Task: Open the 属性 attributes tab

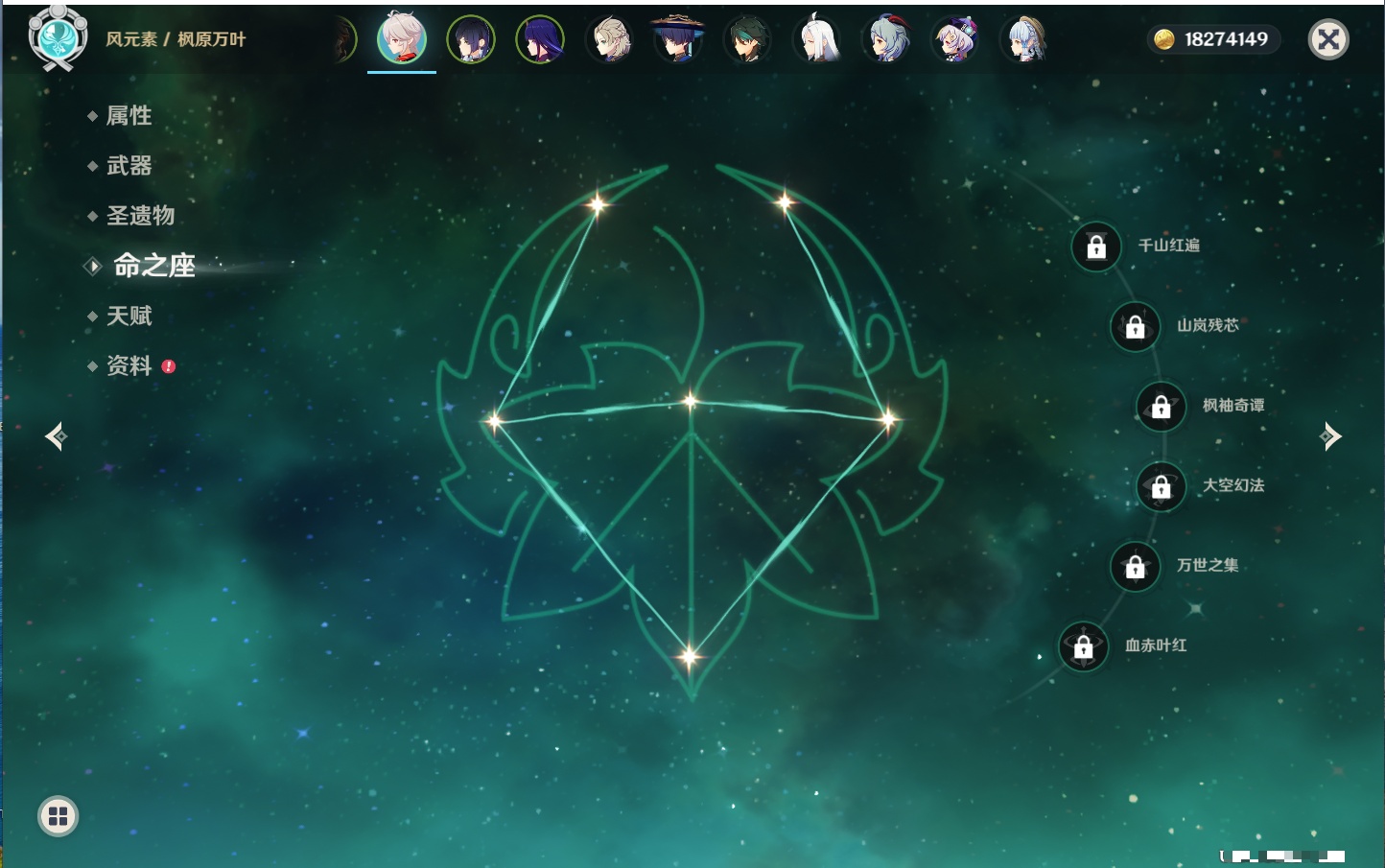Action: tap(129, 116)
